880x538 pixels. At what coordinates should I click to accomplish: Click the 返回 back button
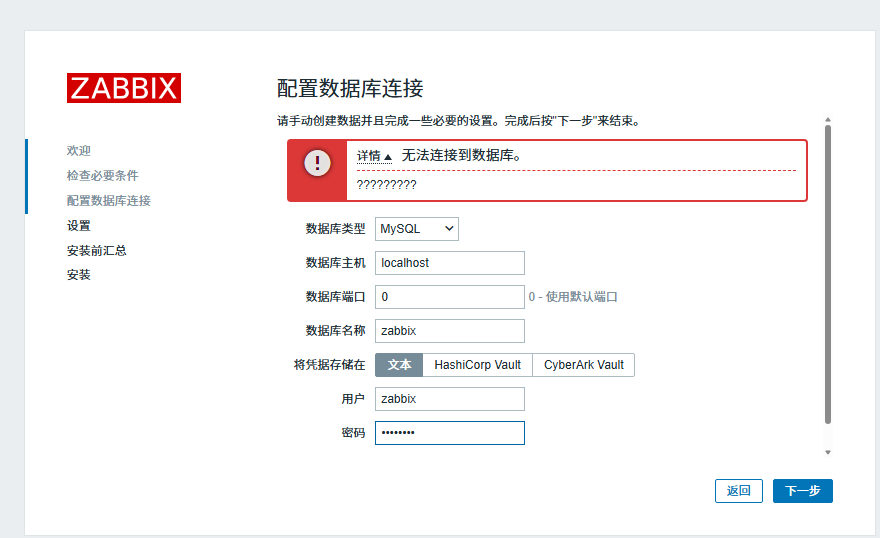[x=739, y=491]
